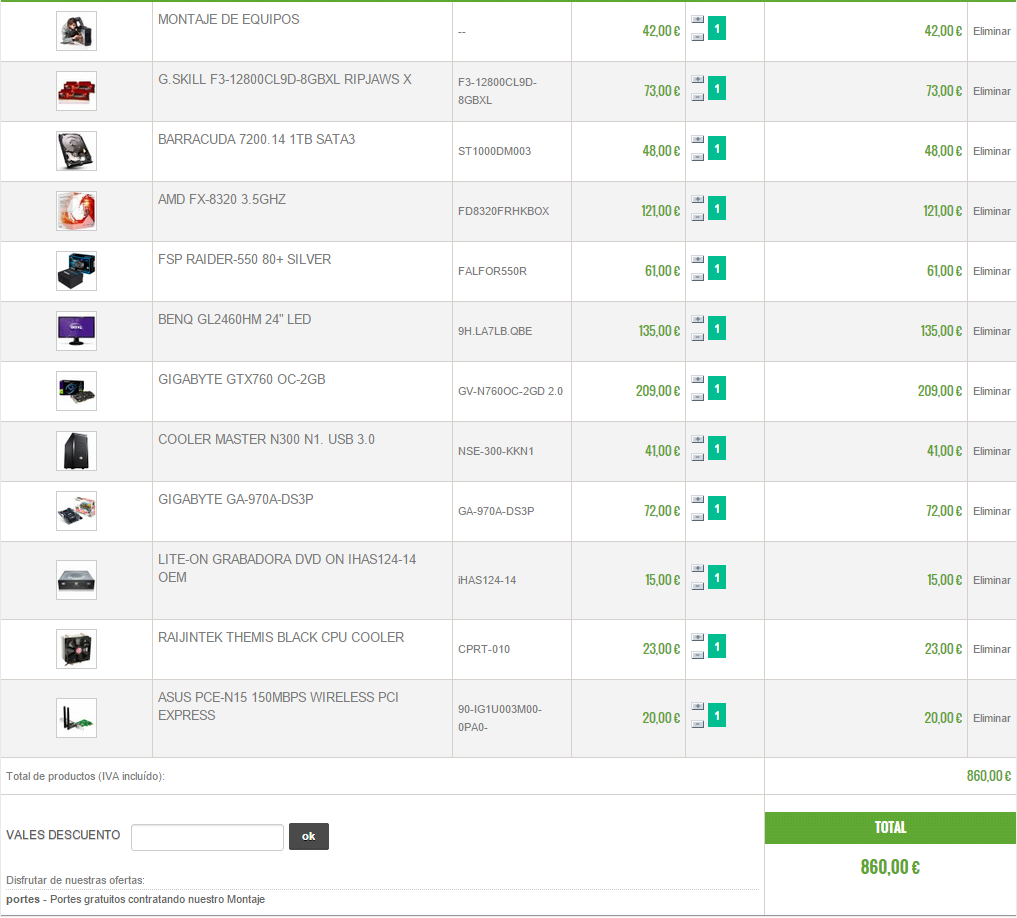Increase COOLER MASTER N300 case quantity
This screenshot has width=1017, height=918.
pos(697,439)
